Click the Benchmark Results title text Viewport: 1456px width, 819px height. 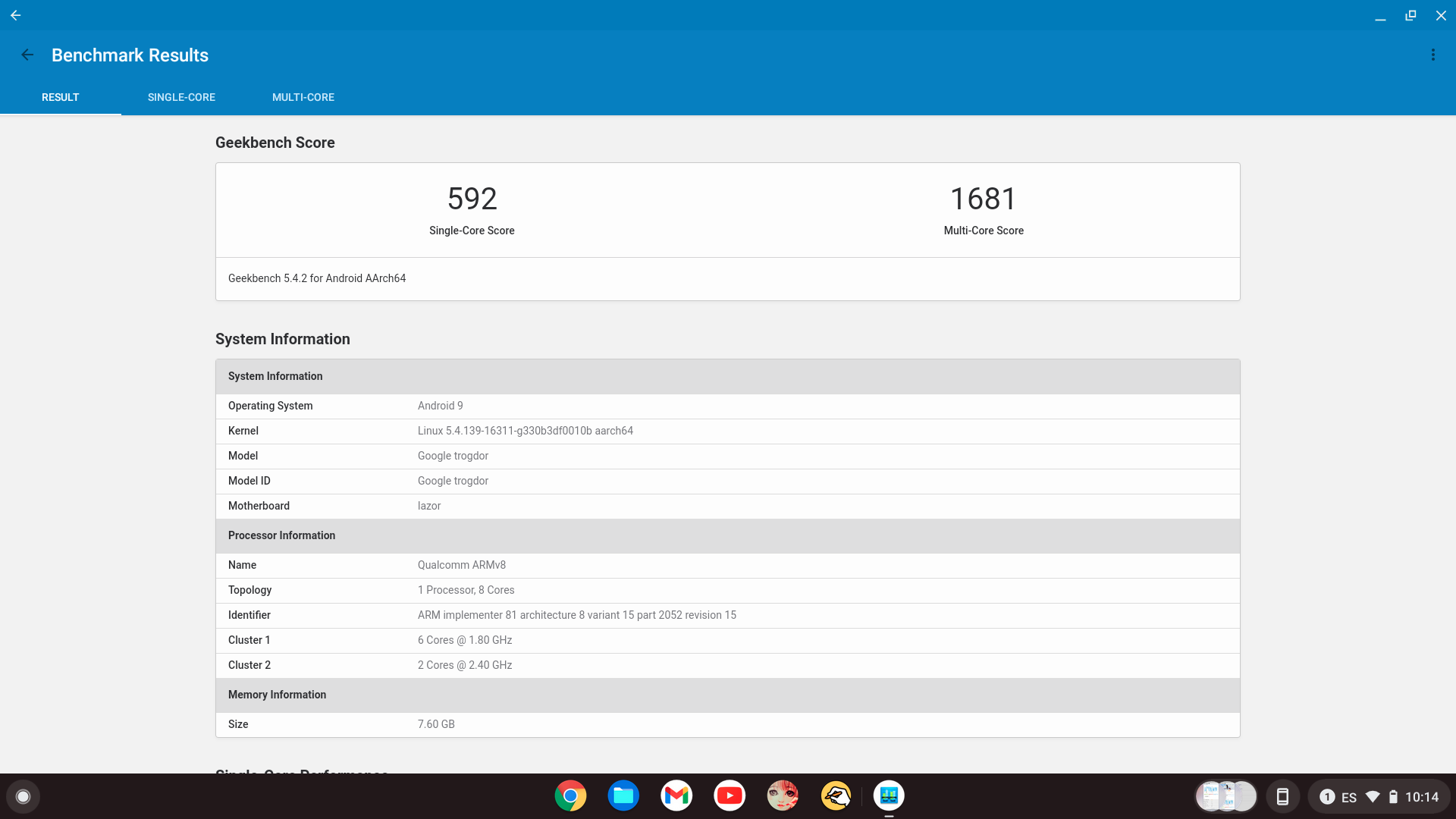[130, 55]
